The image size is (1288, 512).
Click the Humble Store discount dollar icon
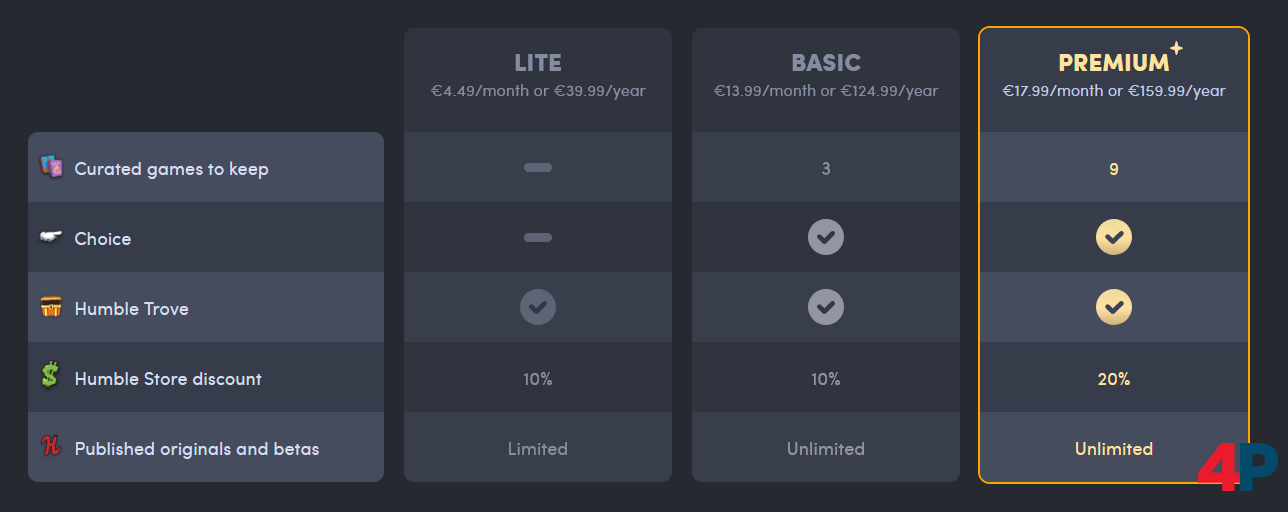pos(50,377)
